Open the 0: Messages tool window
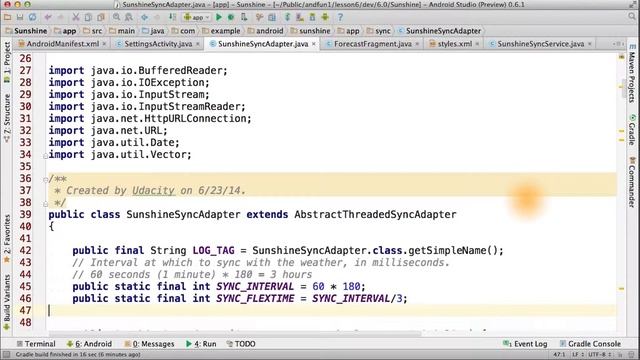 click(149, 344)
